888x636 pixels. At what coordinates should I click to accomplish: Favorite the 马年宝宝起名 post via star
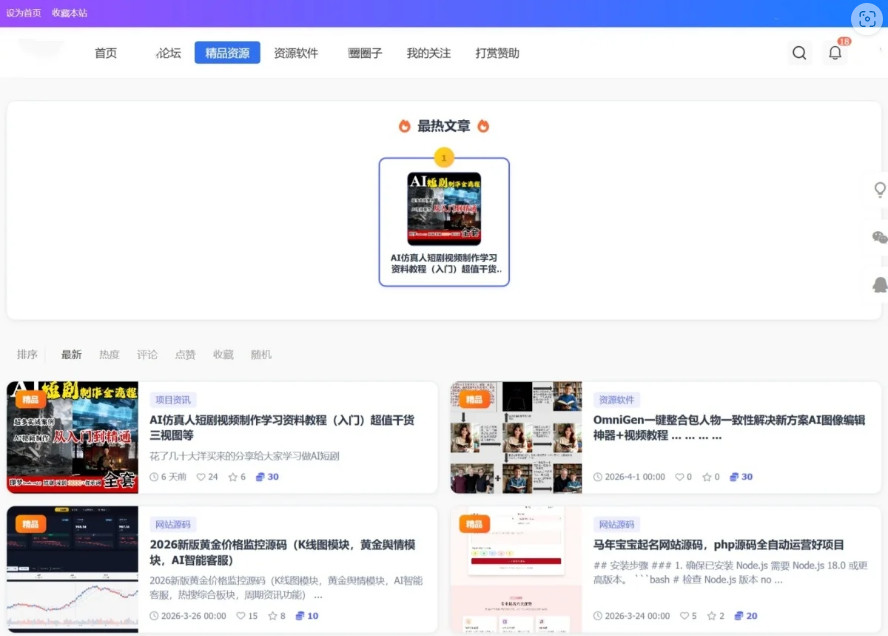(711, 616)
